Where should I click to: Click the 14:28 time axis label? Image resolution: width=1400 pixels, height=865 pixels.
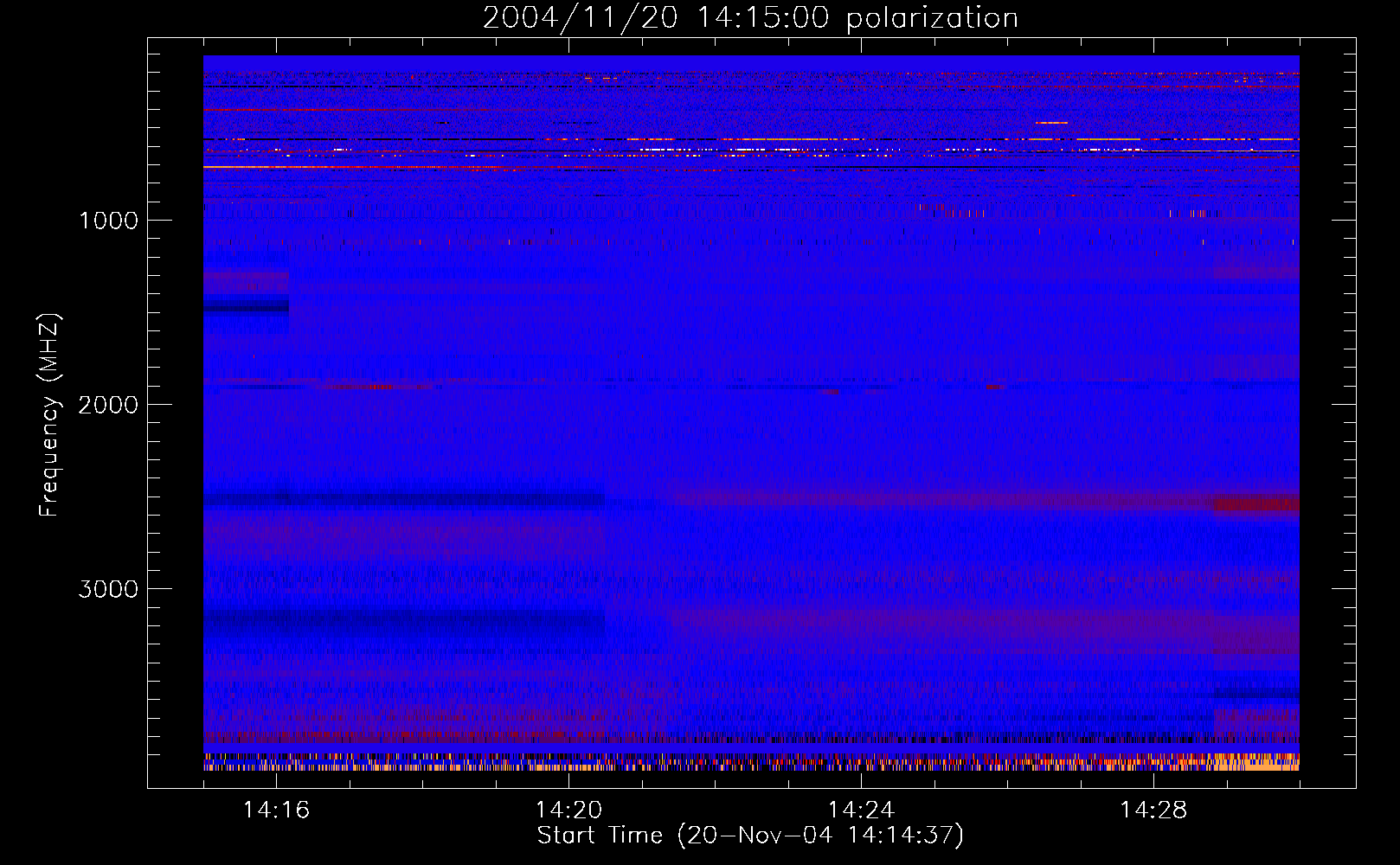pos(1153,810)
